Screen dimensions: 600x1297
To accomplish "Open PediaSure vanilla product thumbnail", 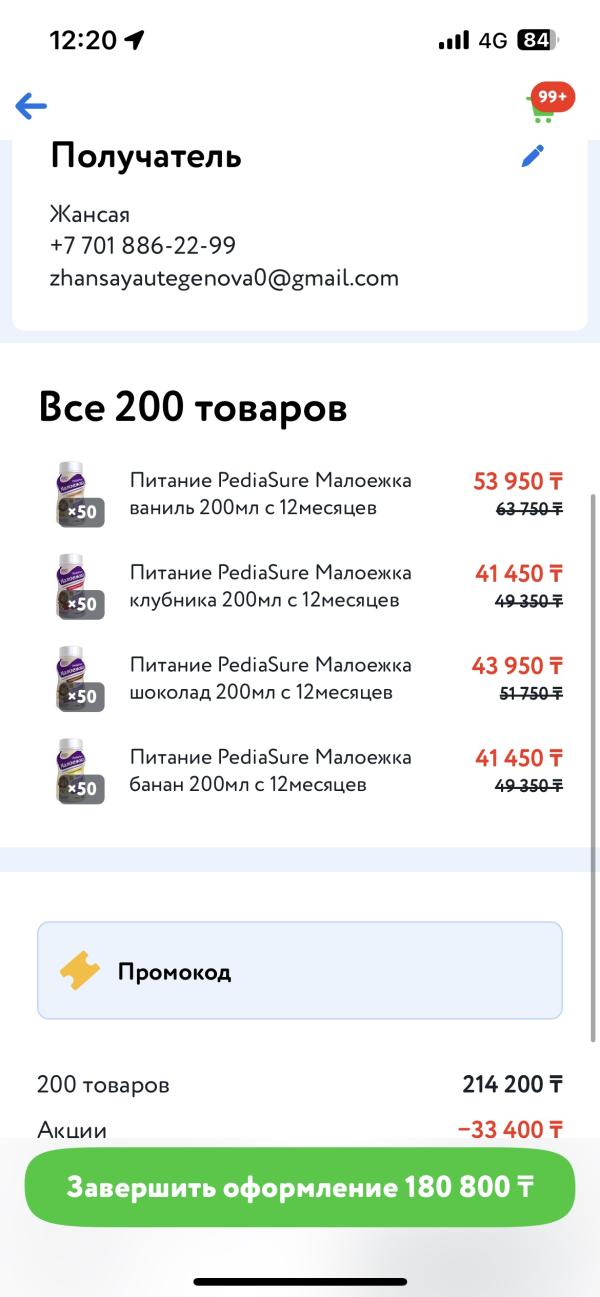I will 77,494.
